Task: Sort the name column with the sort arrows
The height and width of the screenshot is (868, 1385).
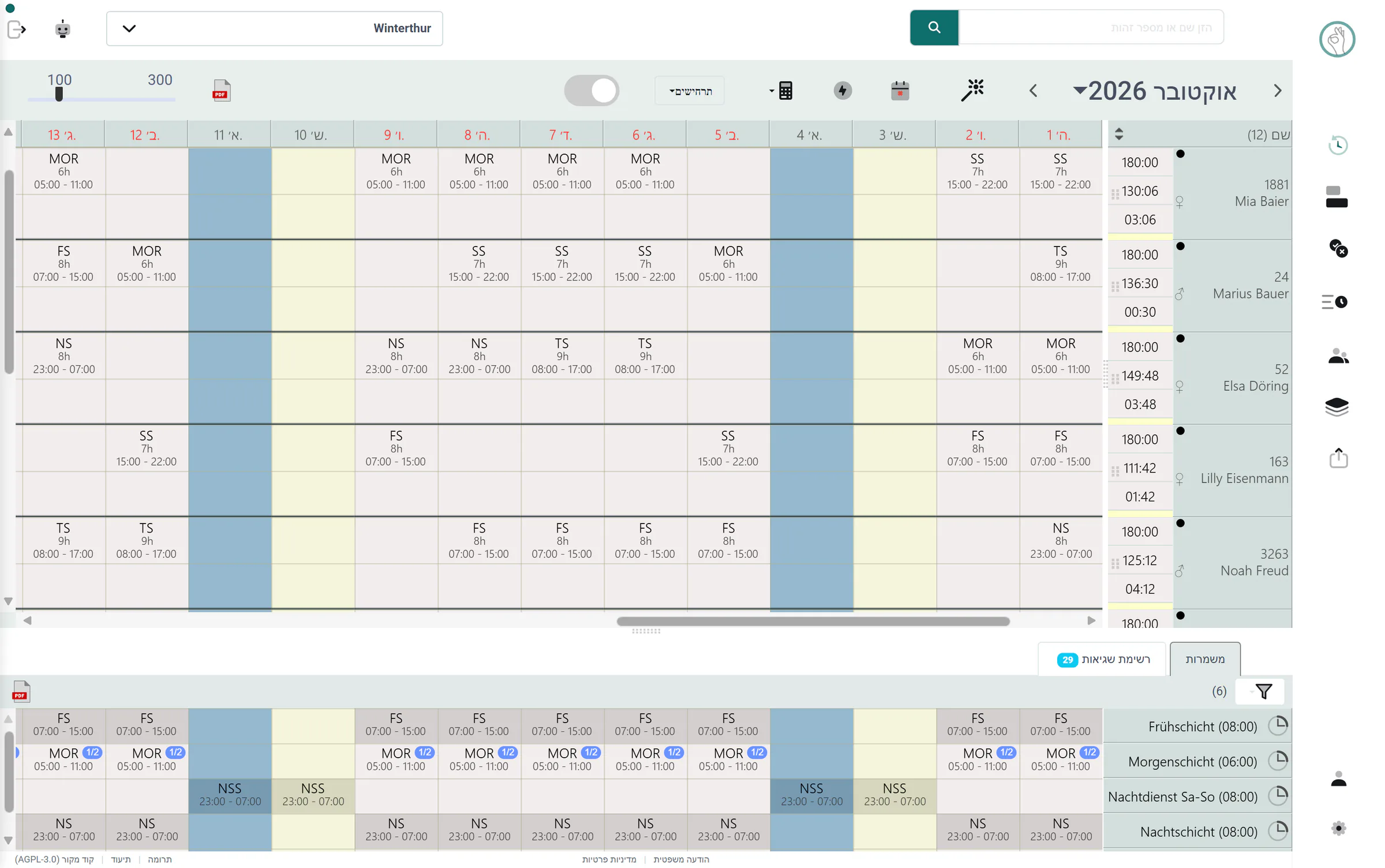Action: (x=1118, y=134)
